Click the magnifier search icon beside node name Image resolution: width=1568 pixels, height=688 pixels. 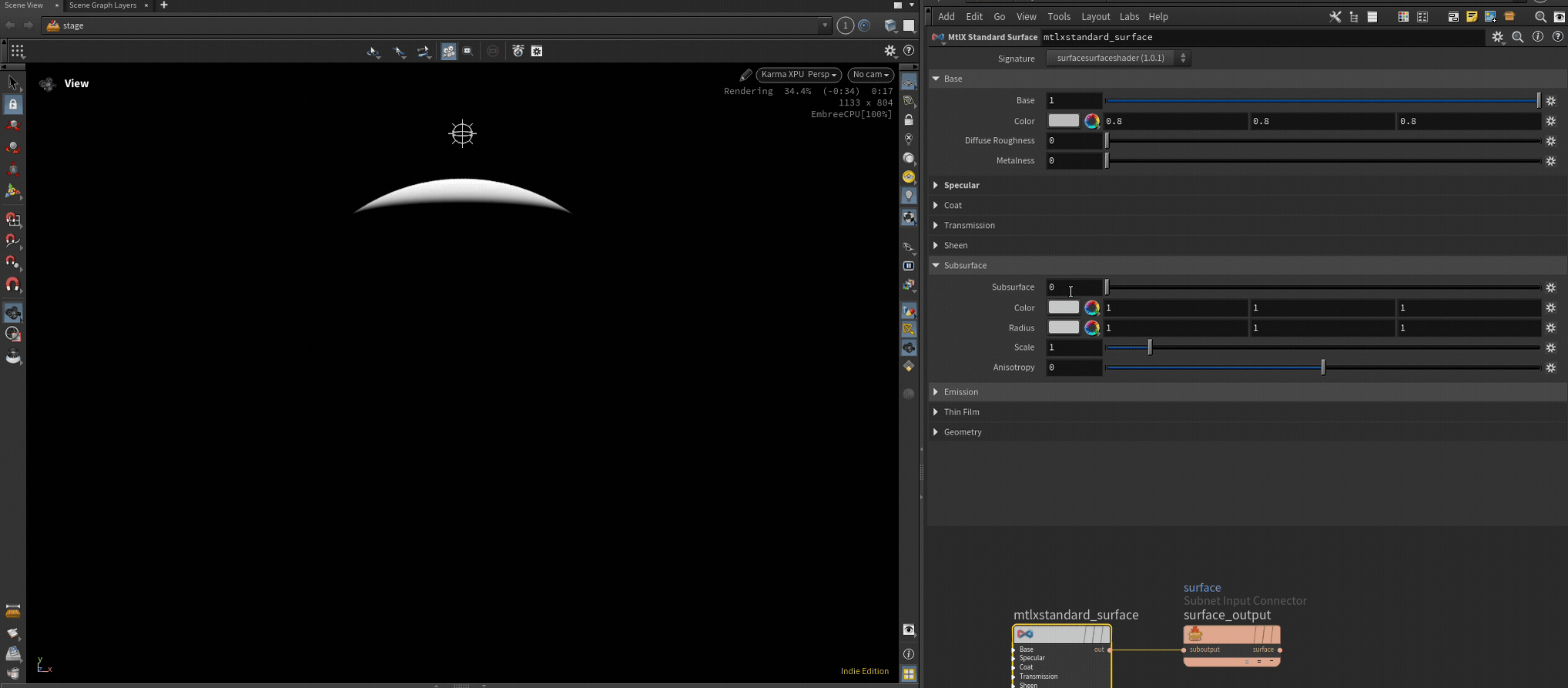(x=1518, y=37)
